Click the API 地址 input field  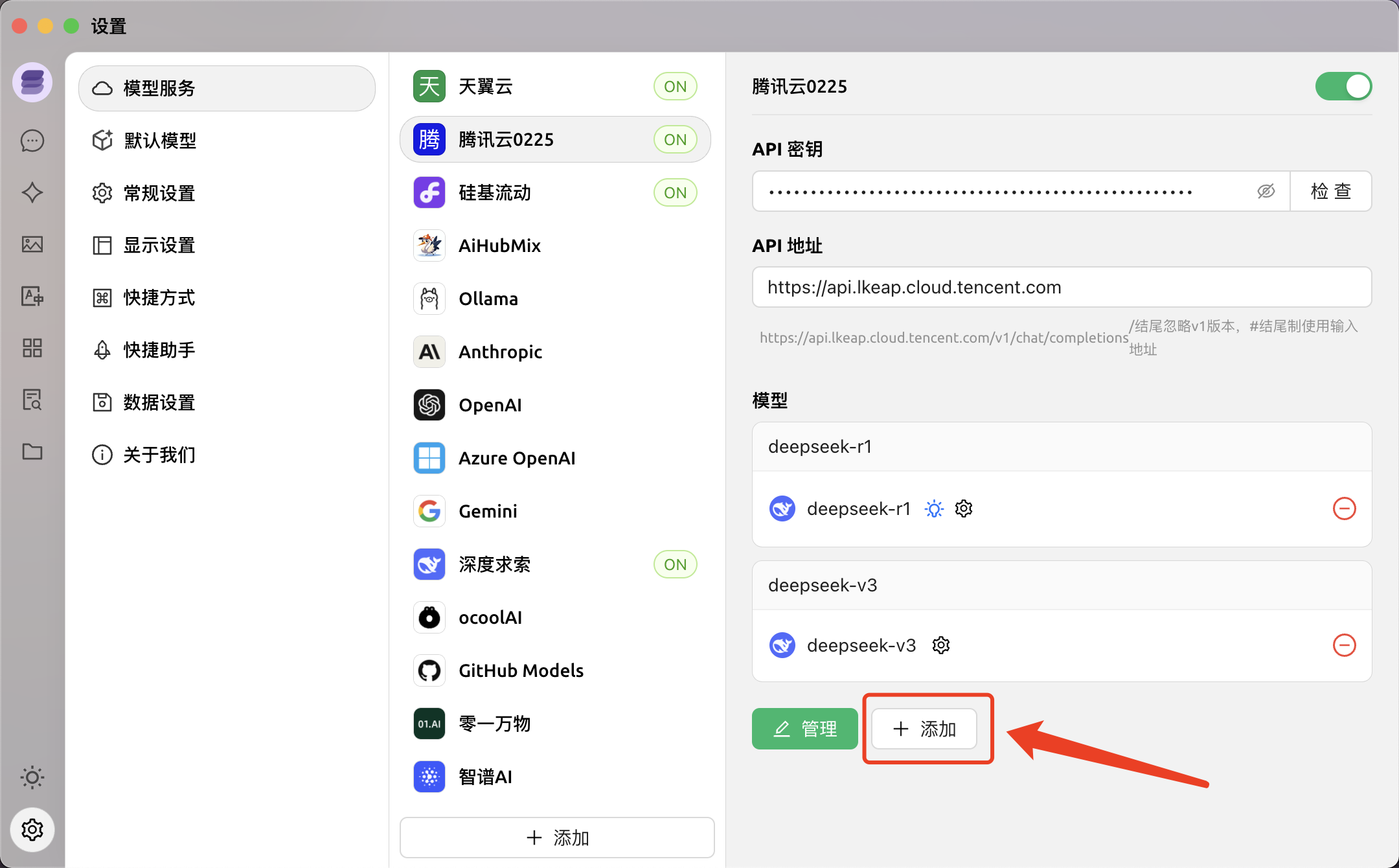pyautogui.click(x=1061, y=287)
